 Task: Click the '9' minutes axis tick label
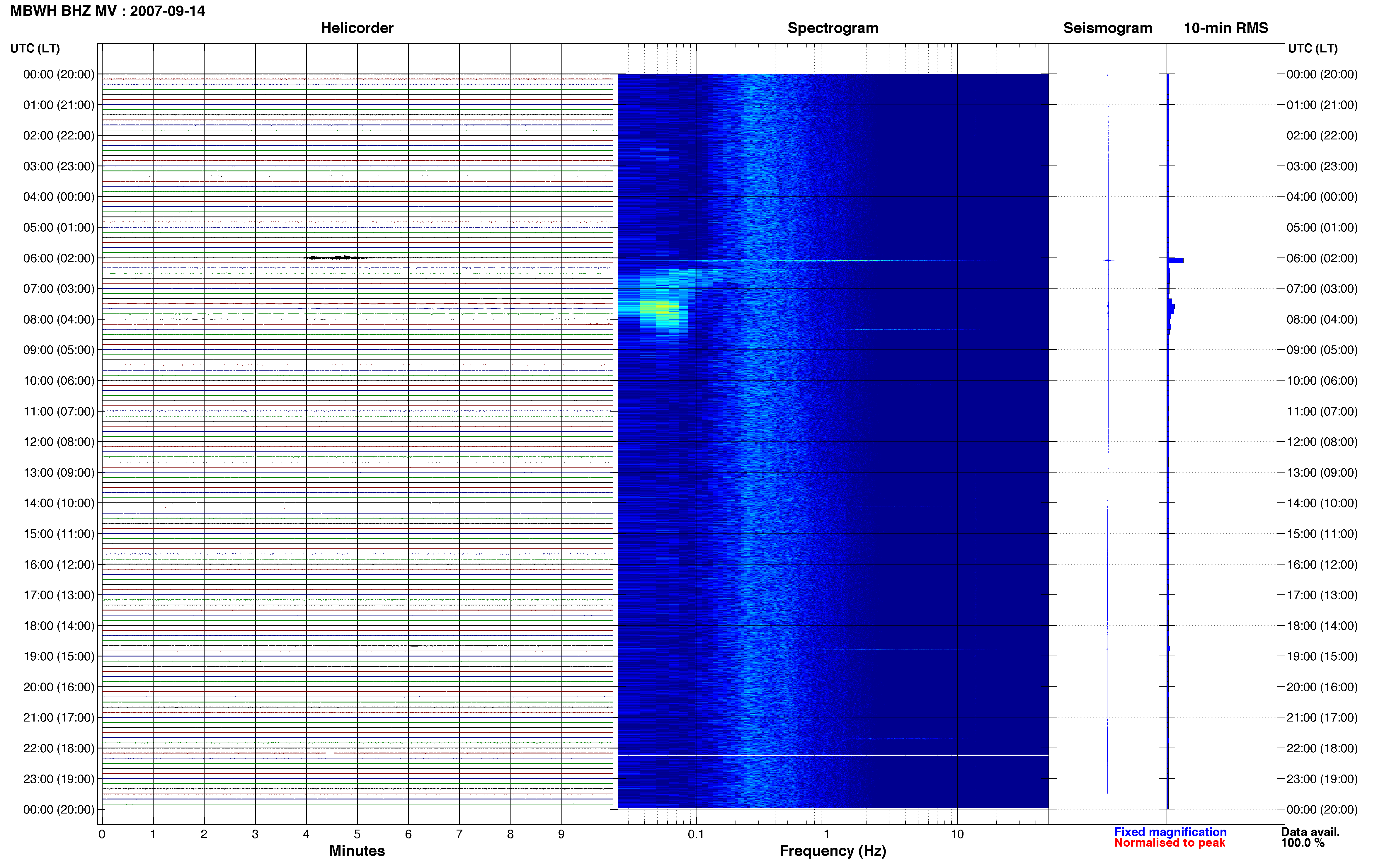coord(561,834)
